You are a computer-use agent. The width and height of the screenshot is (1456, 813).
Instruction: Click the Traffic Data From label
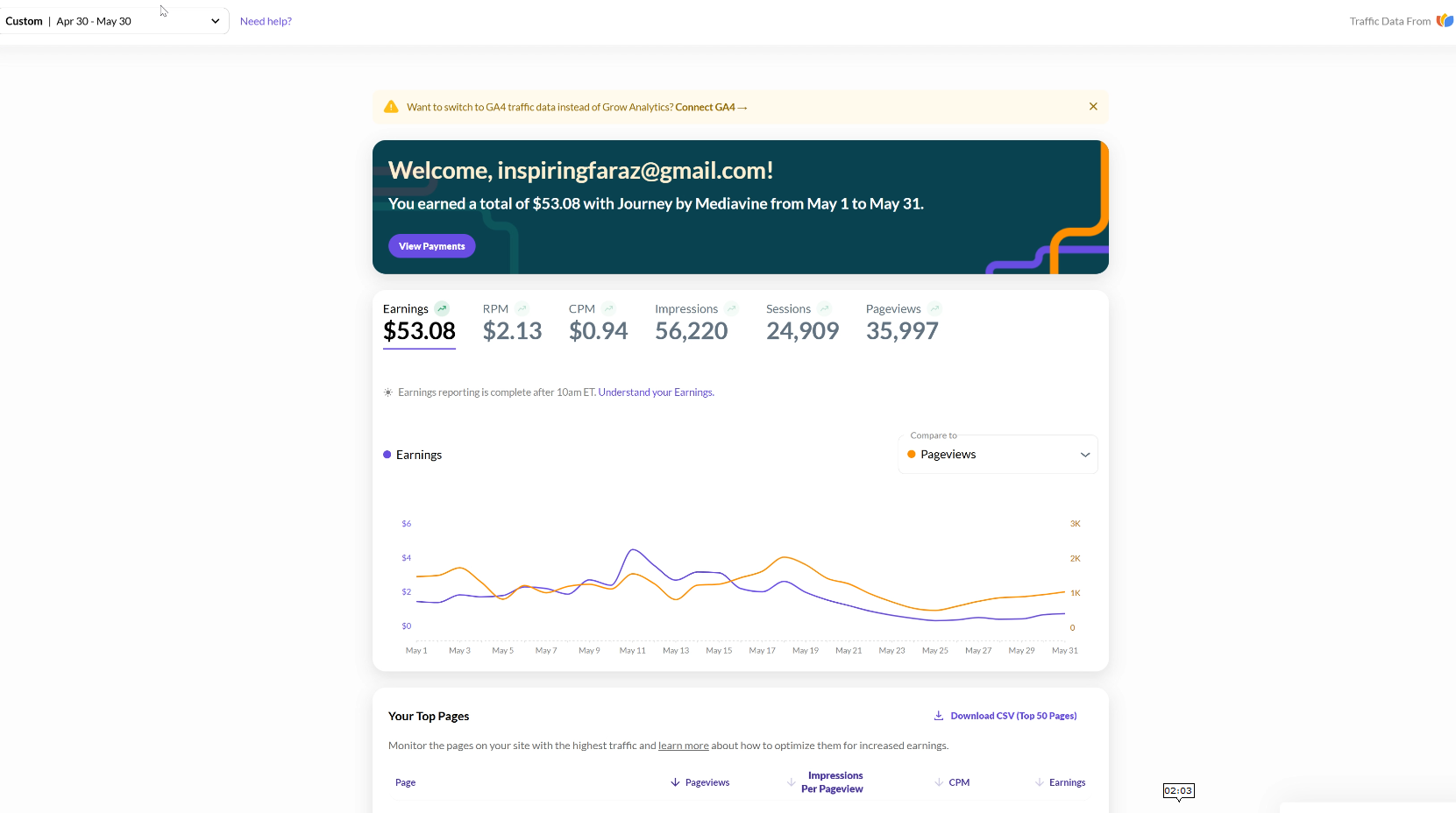[x=1390, y=21]
